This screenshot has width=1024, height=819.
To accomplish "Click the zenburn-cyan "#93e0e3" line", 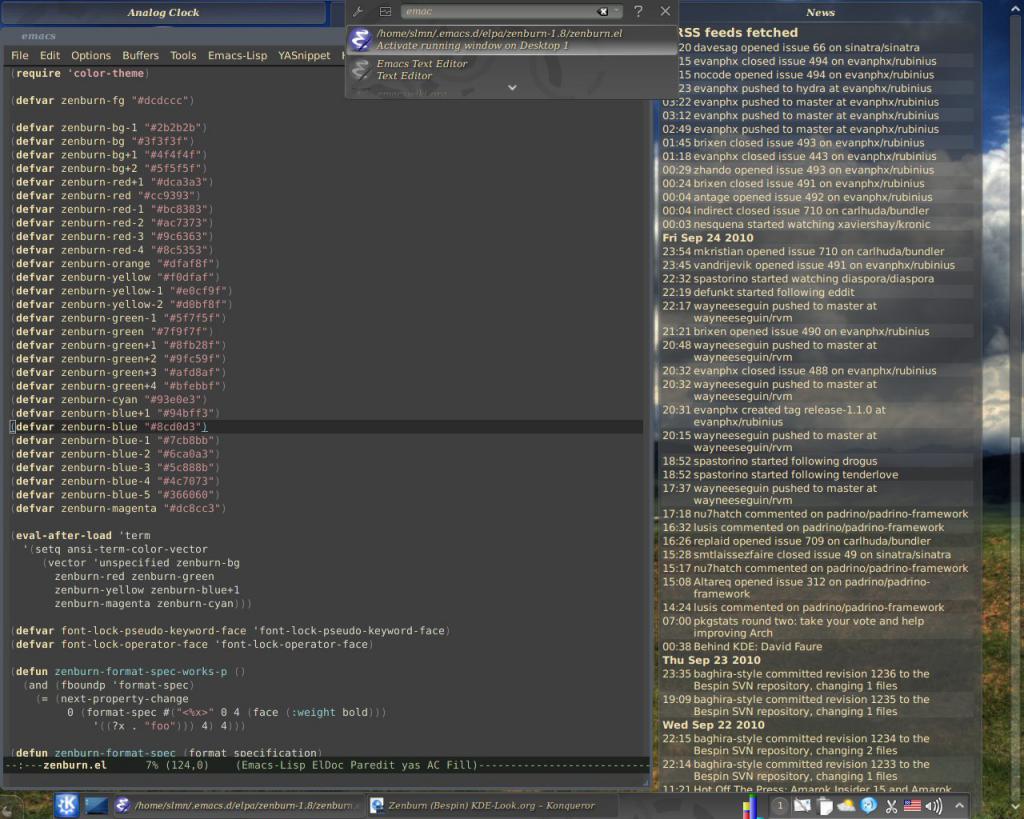I will pos(109,400).
